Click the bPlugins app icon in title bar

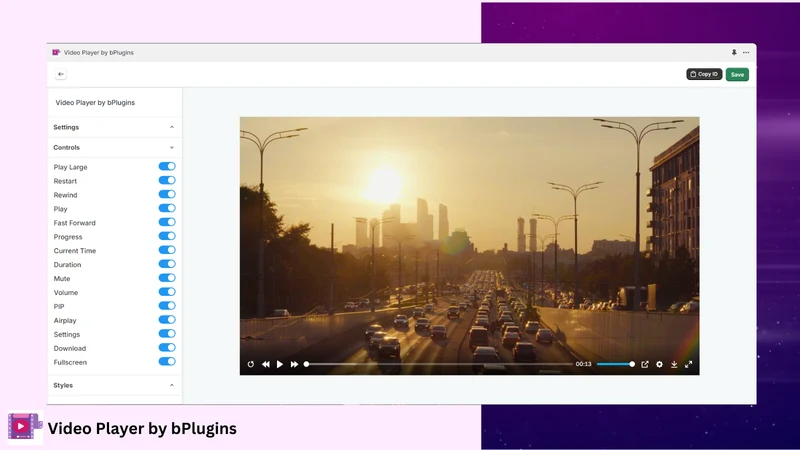[x=56, y=53]
